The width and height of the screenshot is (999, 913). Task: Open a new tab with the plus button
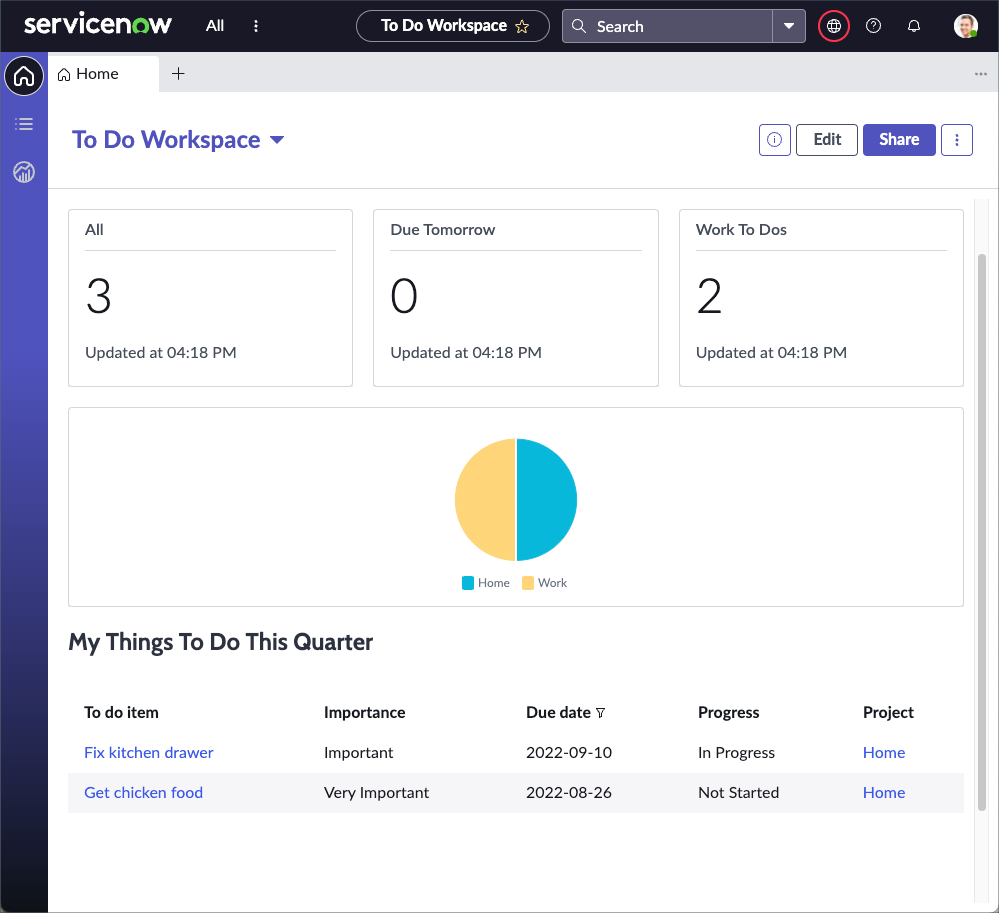pyautogui.click(x=178, y=73)
